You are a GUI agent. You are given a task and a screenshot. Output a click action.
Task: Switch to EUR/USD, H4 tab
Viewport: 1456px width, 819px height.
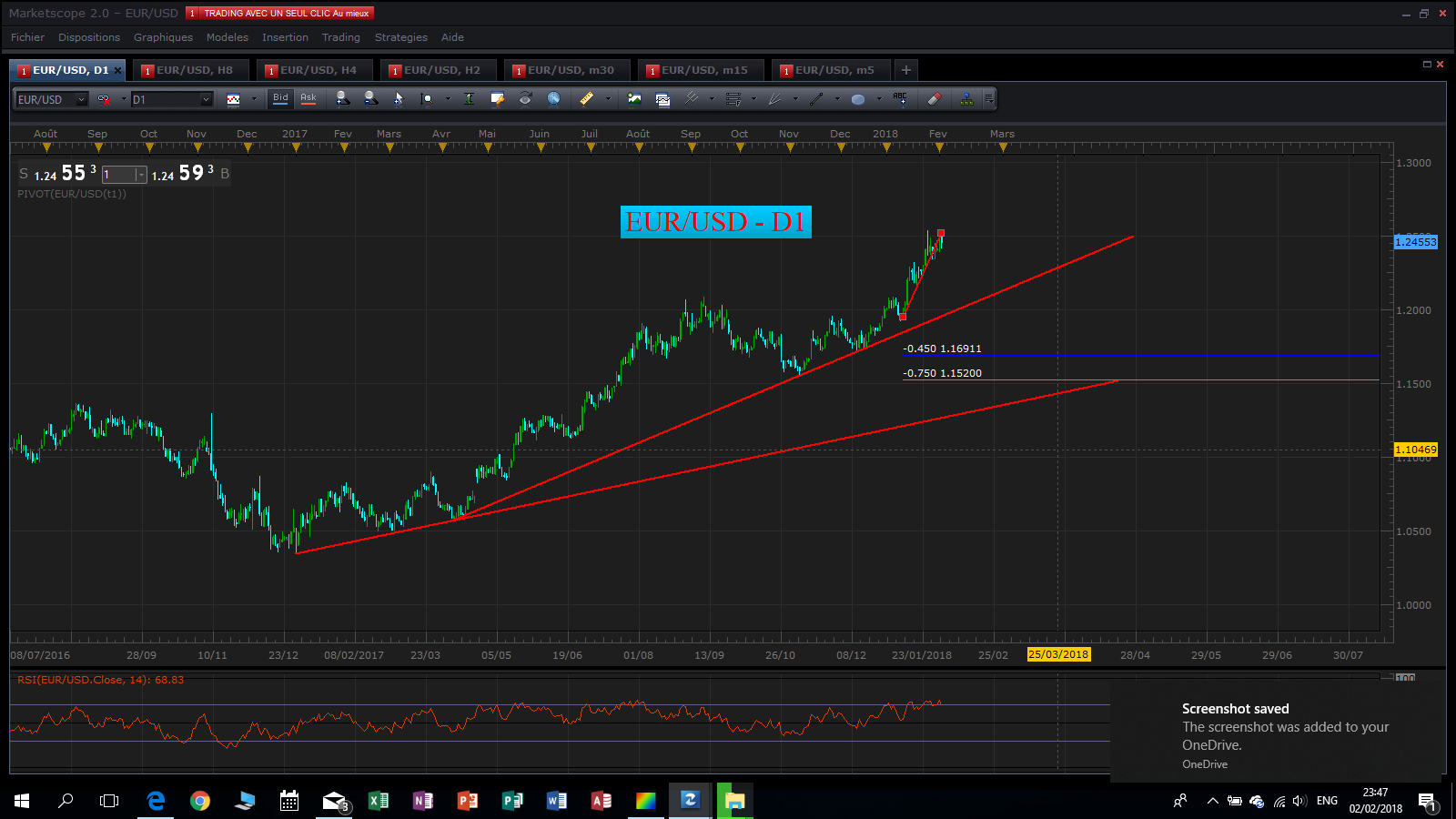(x=315, y=70)
